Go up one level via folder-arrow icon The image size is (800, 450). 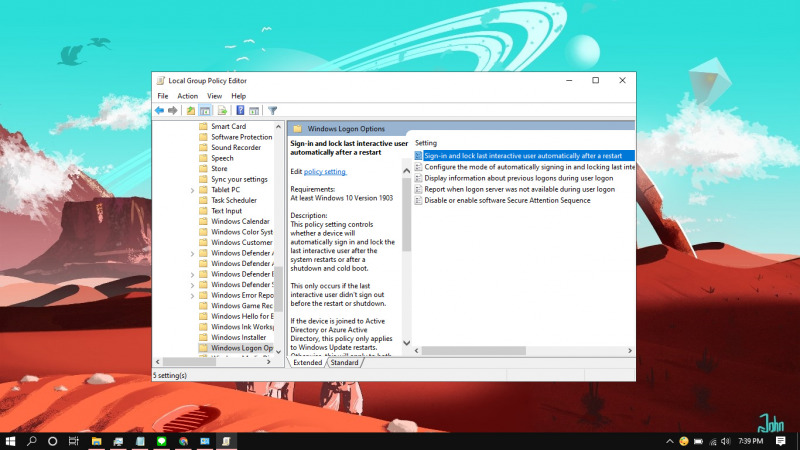pos(191,110)
